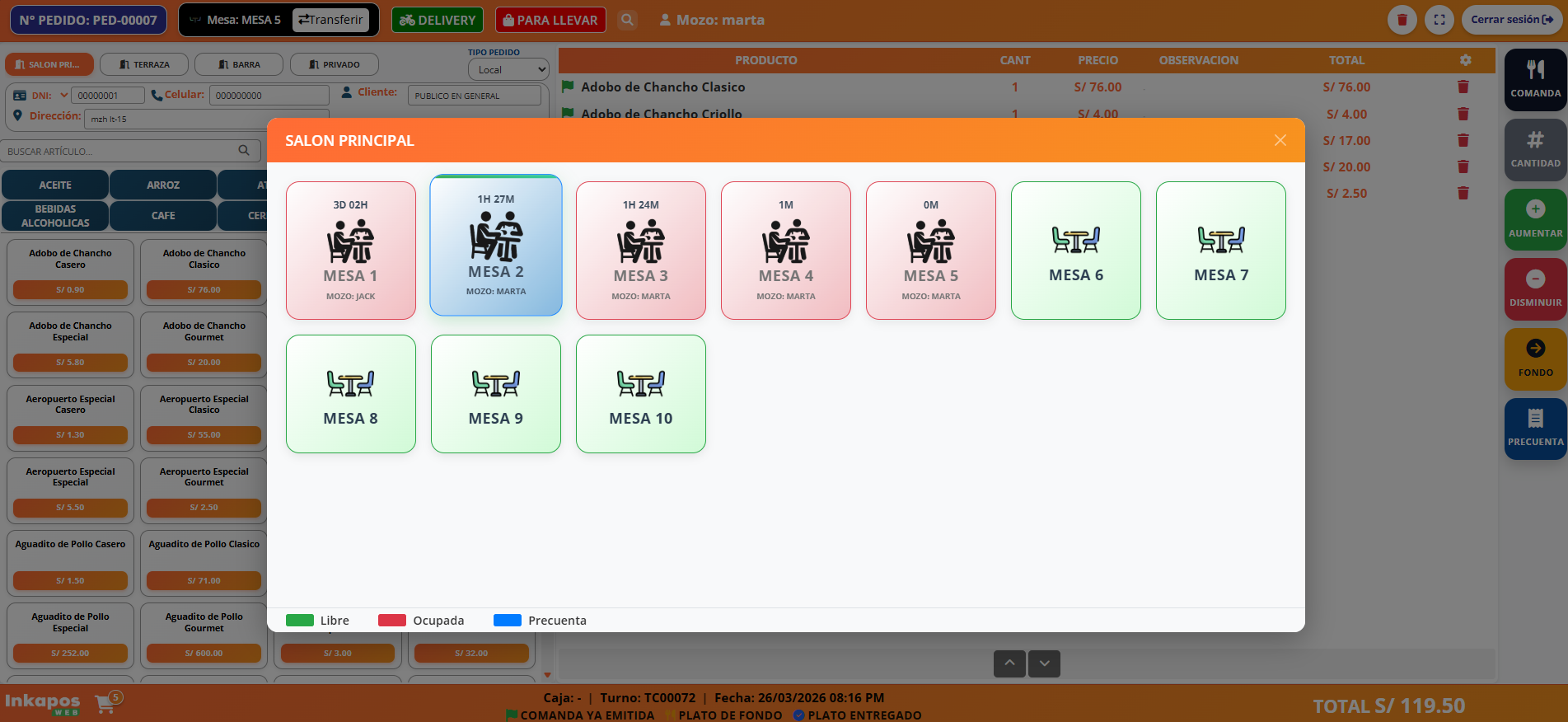Open the PRECUENTA receipt icon
The width and height of the screenshot is (1568, 722).
[1535, 420]
